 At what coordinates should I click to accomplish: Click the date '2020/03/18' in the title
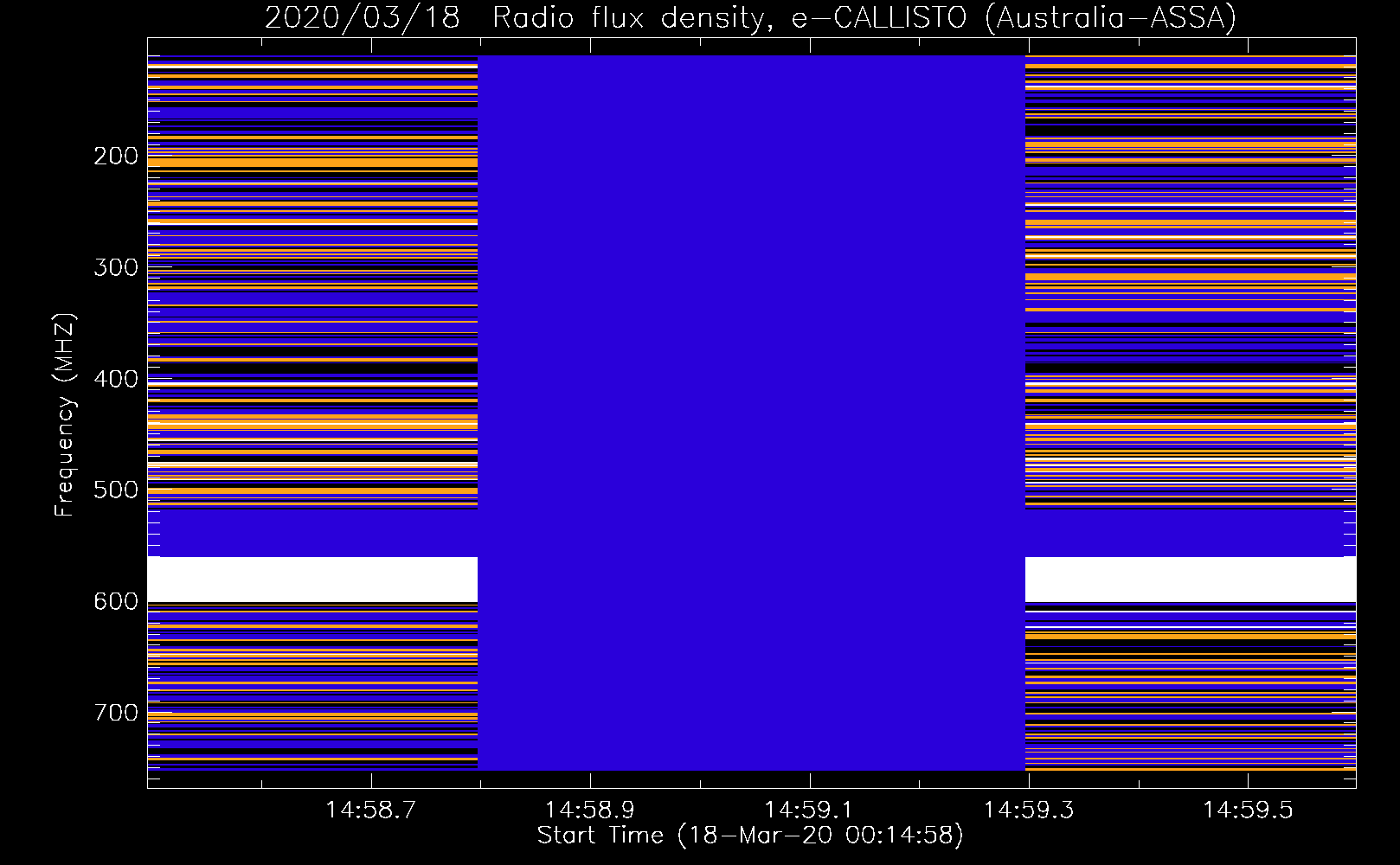pos(362,18)
